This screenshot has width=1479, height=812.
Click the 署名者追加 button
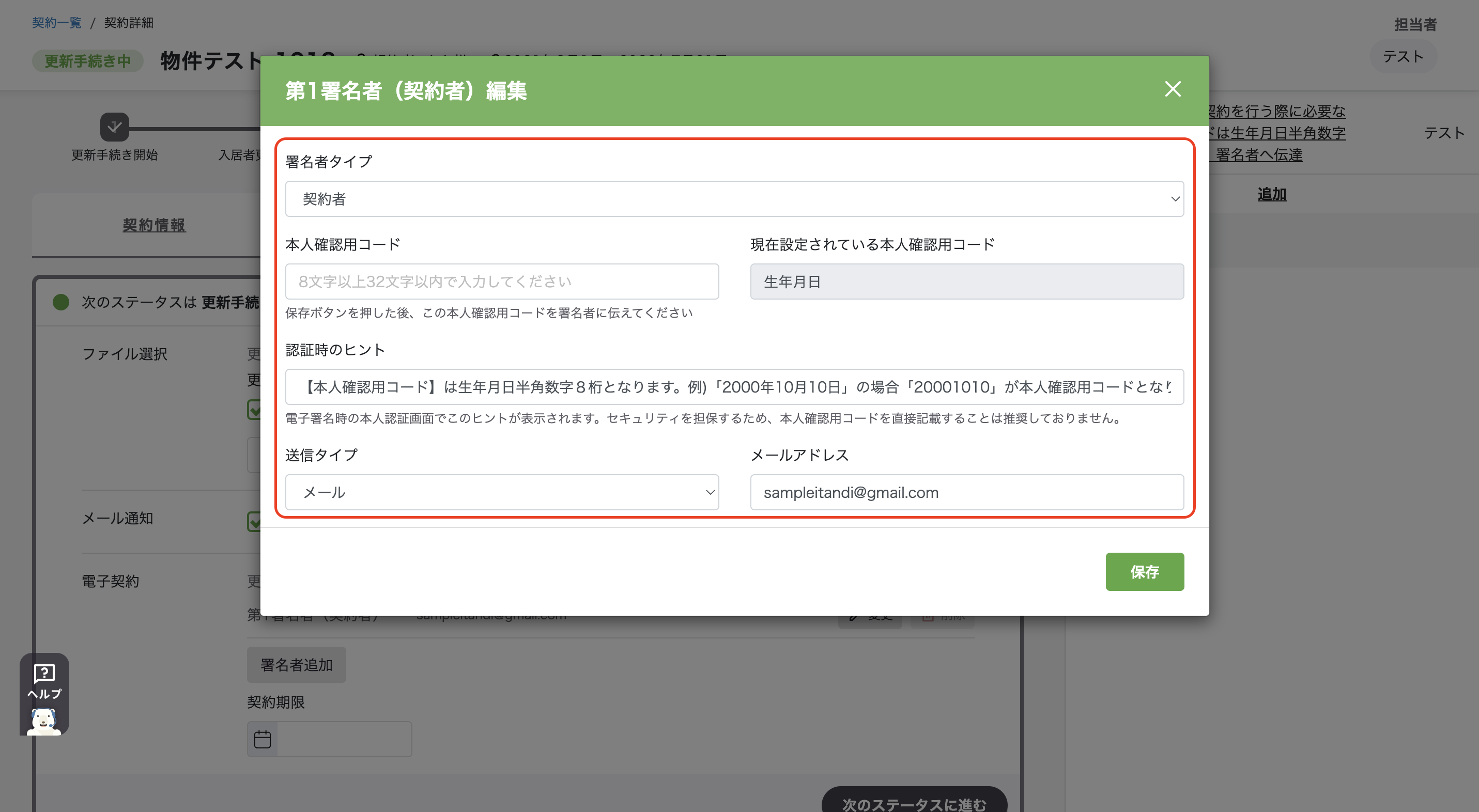coord(296,664)
